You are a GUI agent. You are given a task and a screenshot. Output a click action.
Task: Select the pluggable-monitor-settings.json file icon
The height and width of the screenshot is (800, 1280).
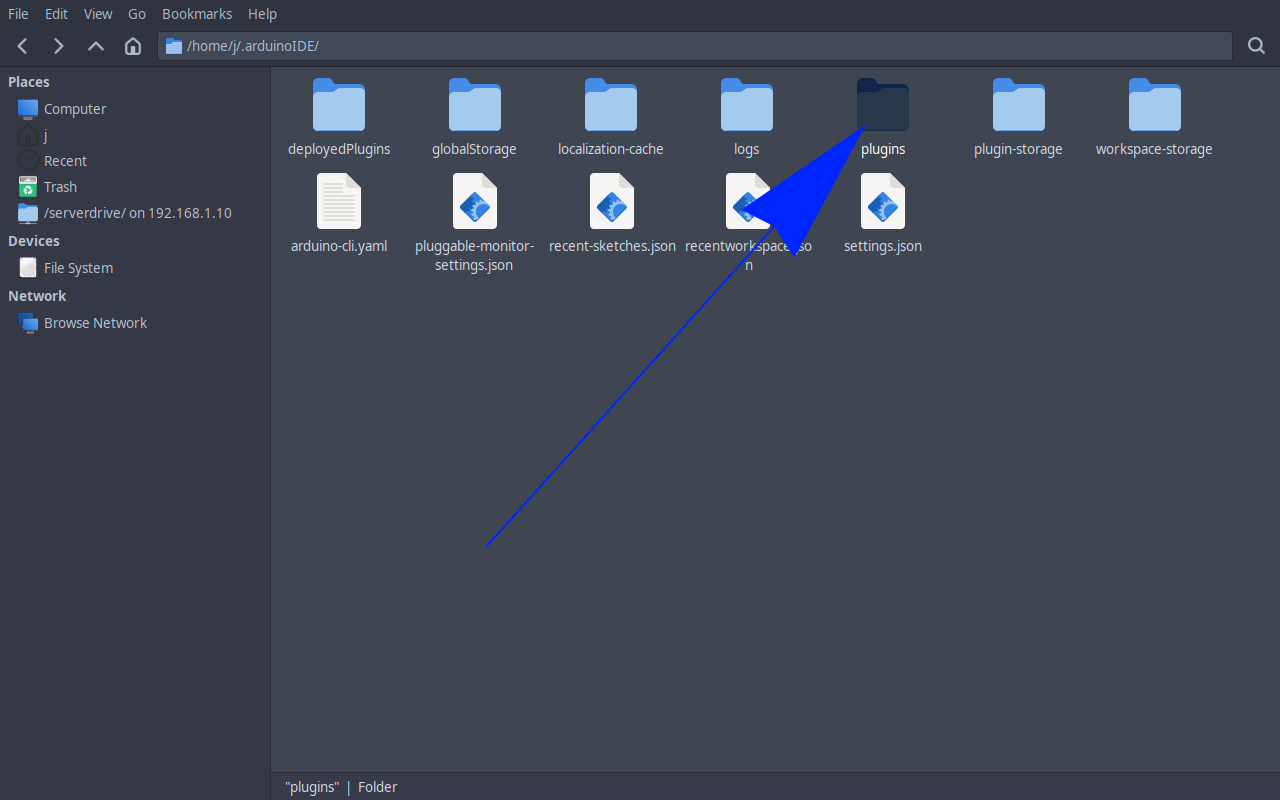tap(475, 201)
